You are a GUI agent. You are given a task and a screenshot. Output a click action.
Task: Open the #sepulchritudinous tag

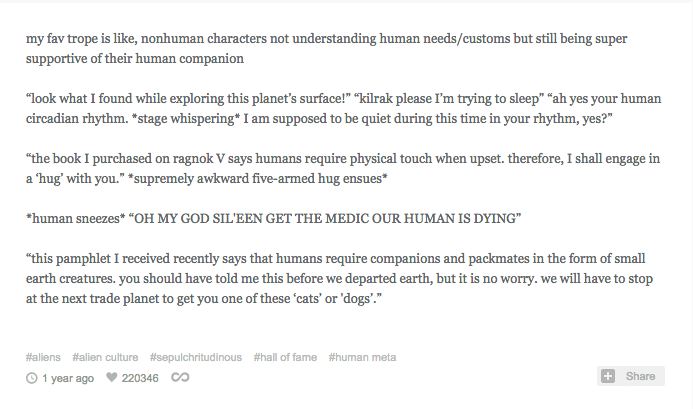196,357
